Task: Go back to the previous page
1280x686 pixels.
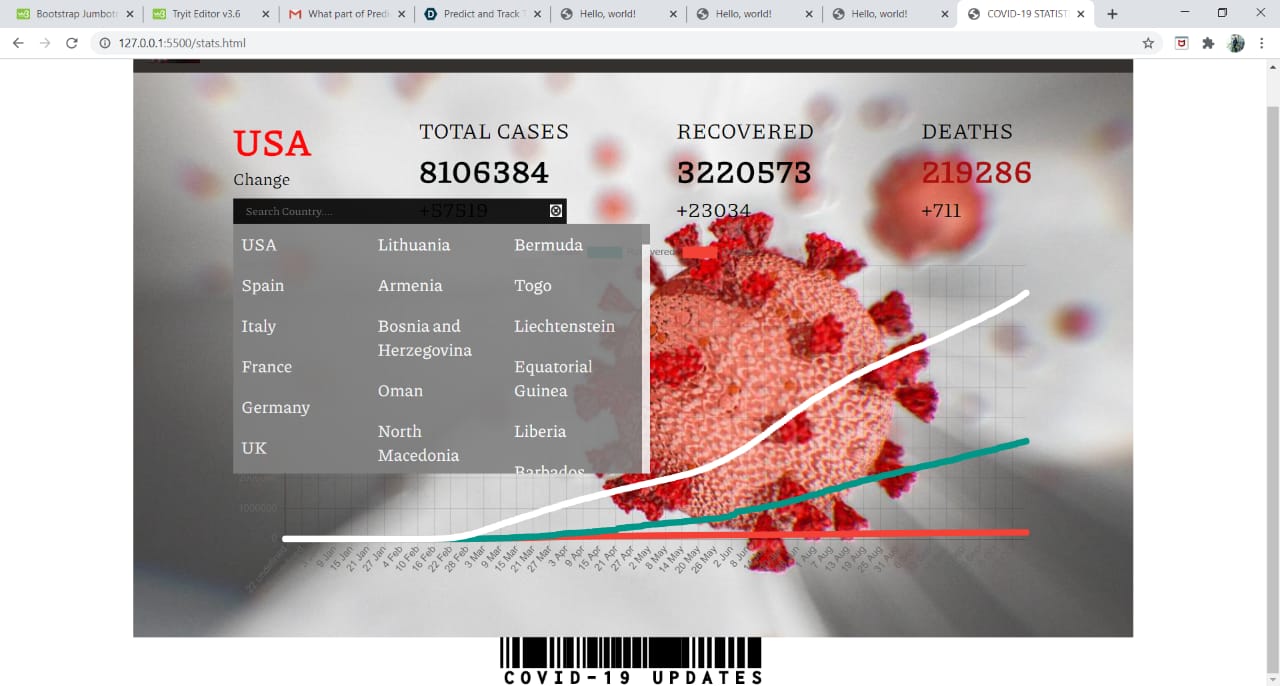Action: point(18,43)
